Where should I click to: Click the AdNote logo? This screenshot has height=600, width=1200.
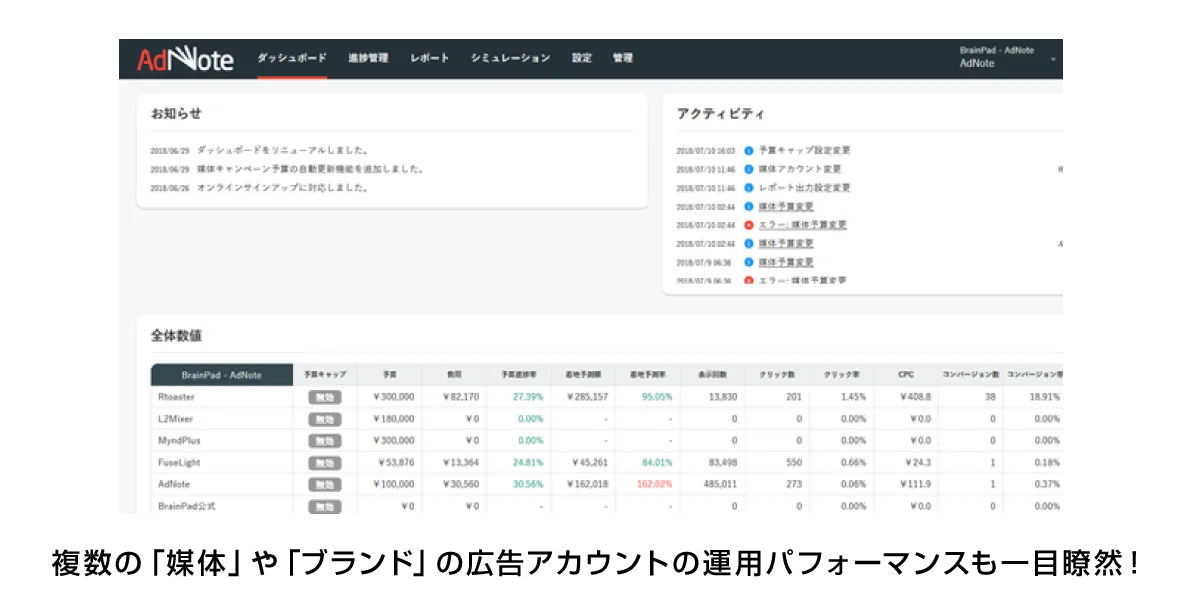pos(185,60)
